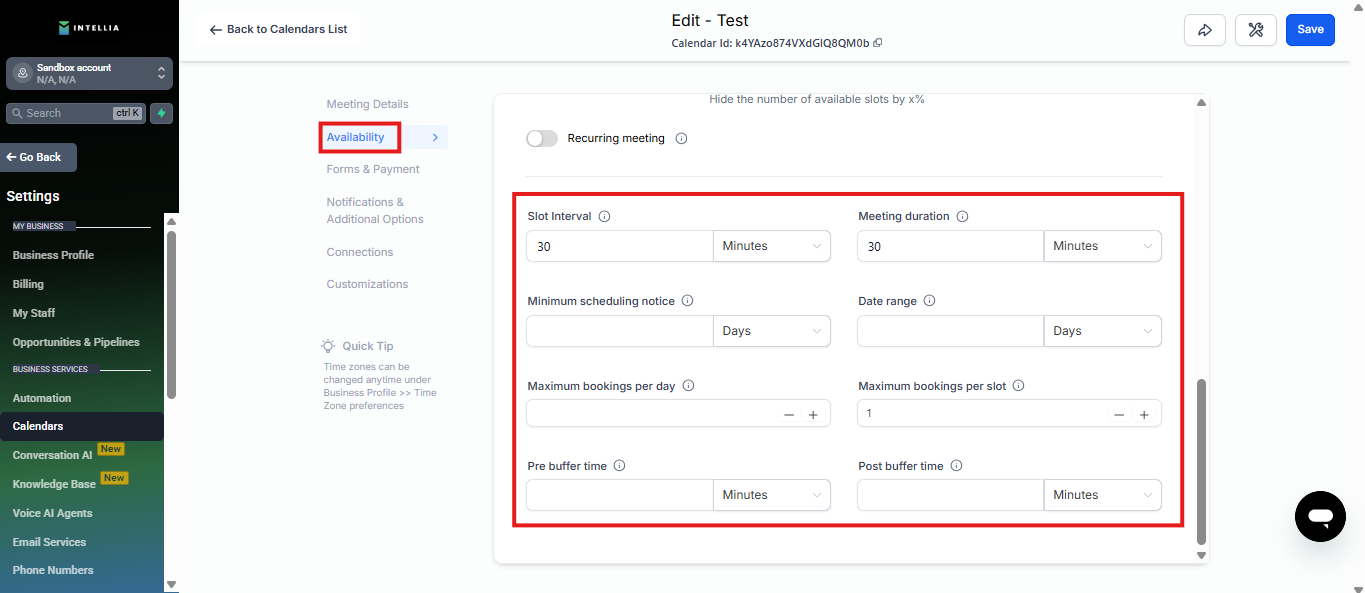
Task: Open the chat support bubble widget
Action: tap(1320, 516)
